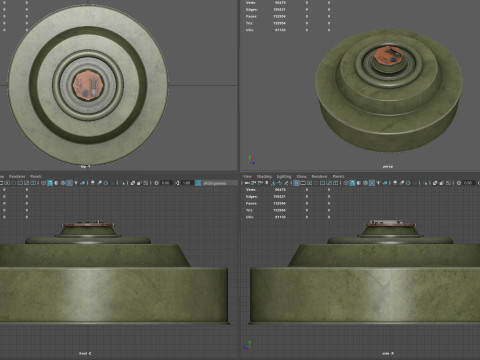Enable use all lights in front view
Screen dimensions: 480x360
(76, 183)
